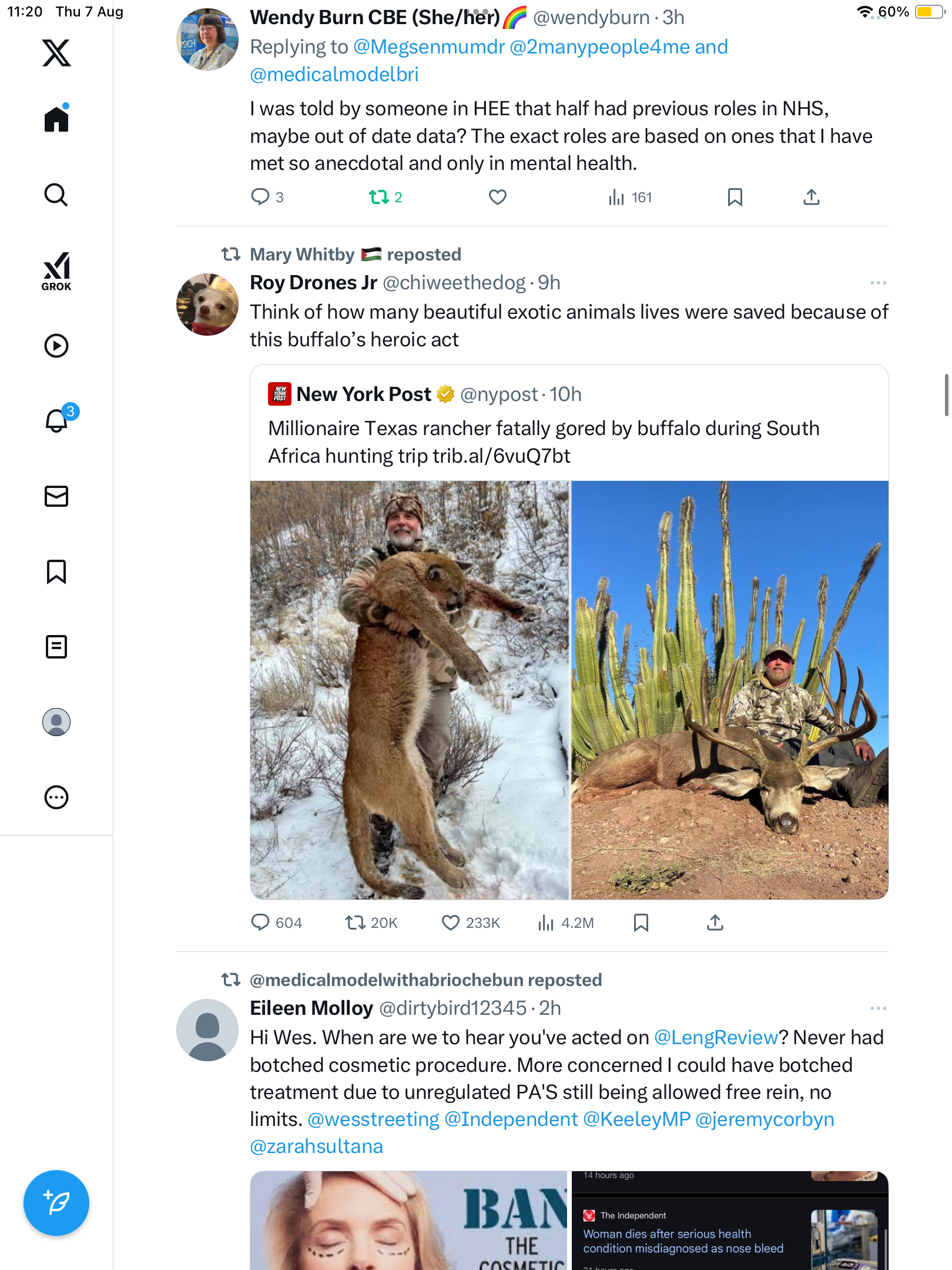Go to Home in the sidebar
The width and height of the screenshot is (952, 1270).
(x=56, y=119)
